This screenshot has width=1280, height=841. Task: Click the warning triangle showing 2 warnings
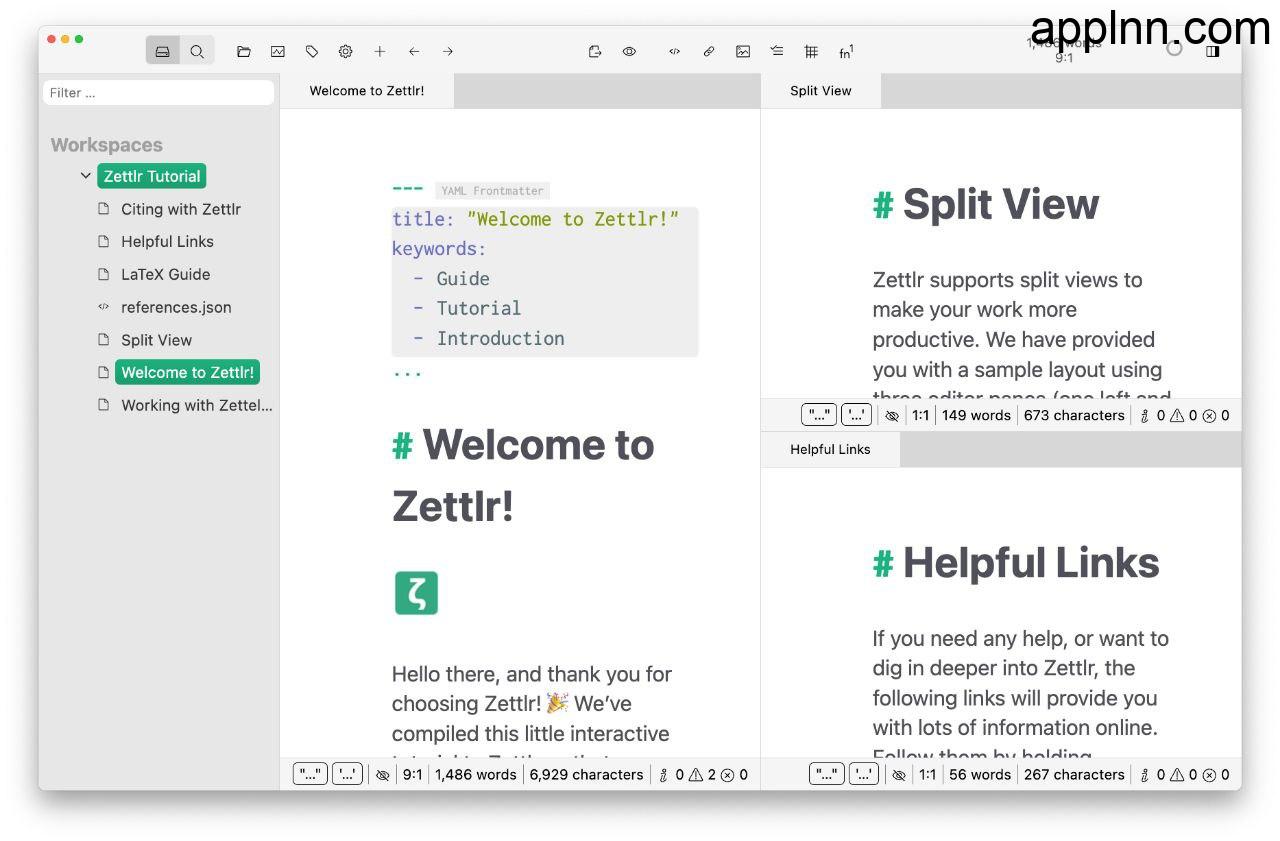695,775
